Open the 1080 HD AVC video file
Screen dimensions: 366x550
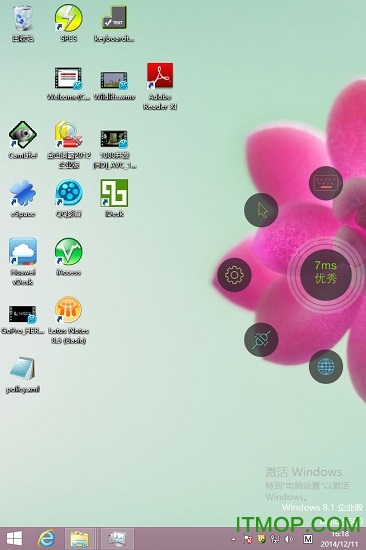pyautogui.click(x=114, y=149)
